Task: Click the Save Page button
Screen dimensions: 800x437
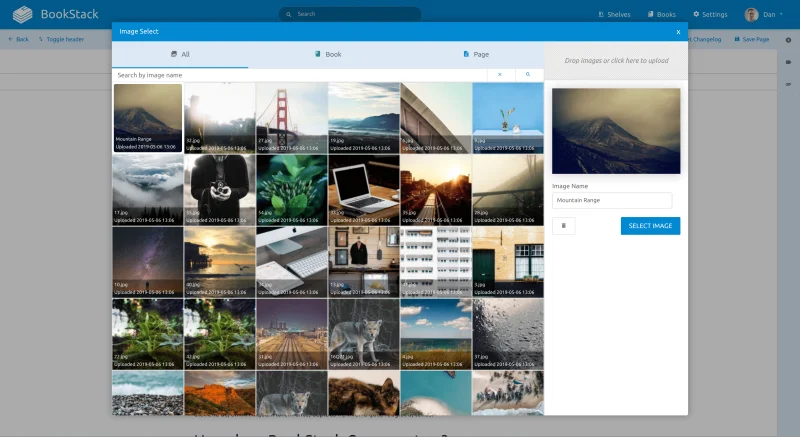Action: click(751, 39)
